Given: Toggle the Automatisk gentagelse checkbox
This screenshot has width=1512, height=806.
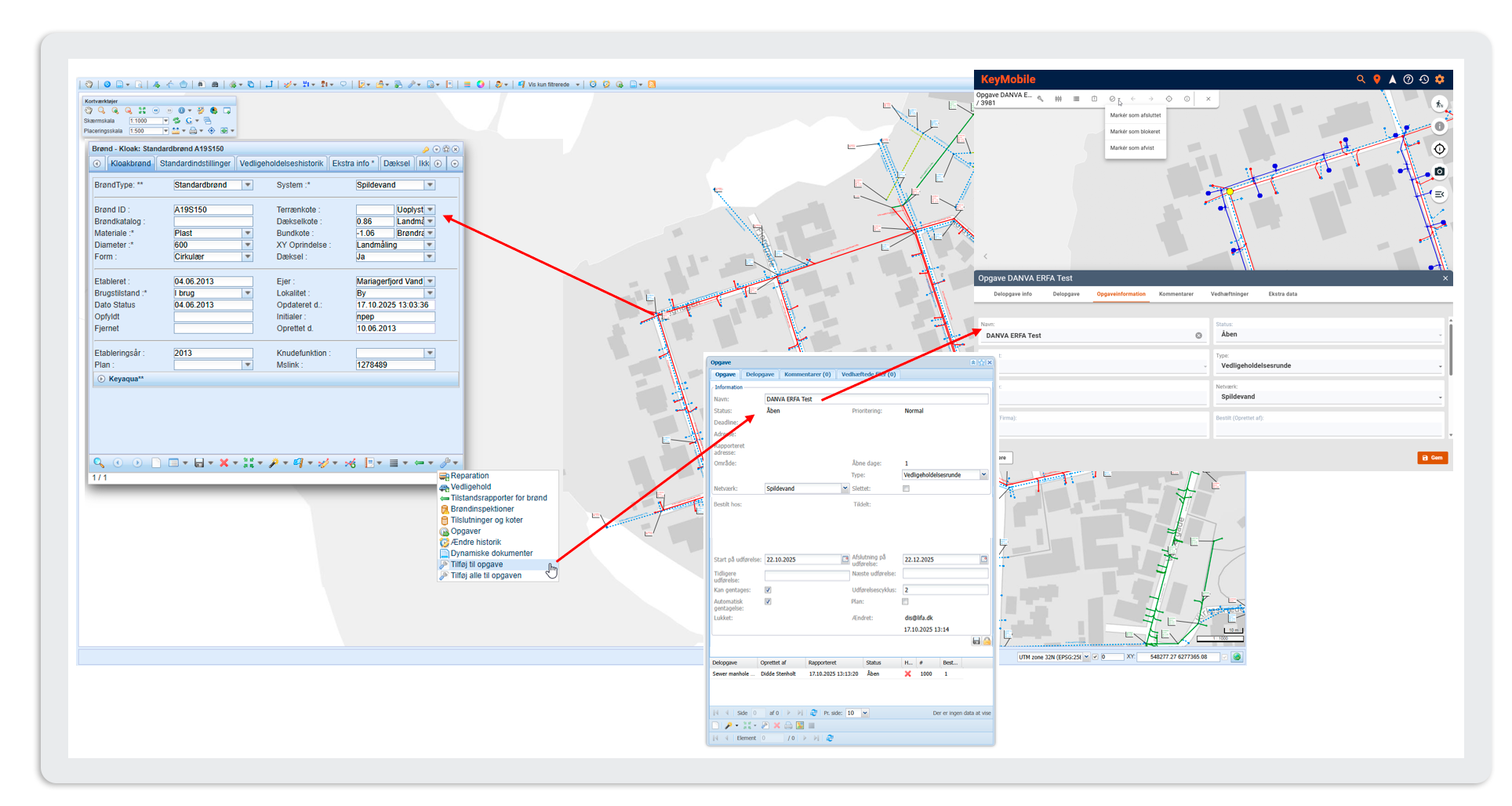Looking at the screenshot, I should point(768,602).
